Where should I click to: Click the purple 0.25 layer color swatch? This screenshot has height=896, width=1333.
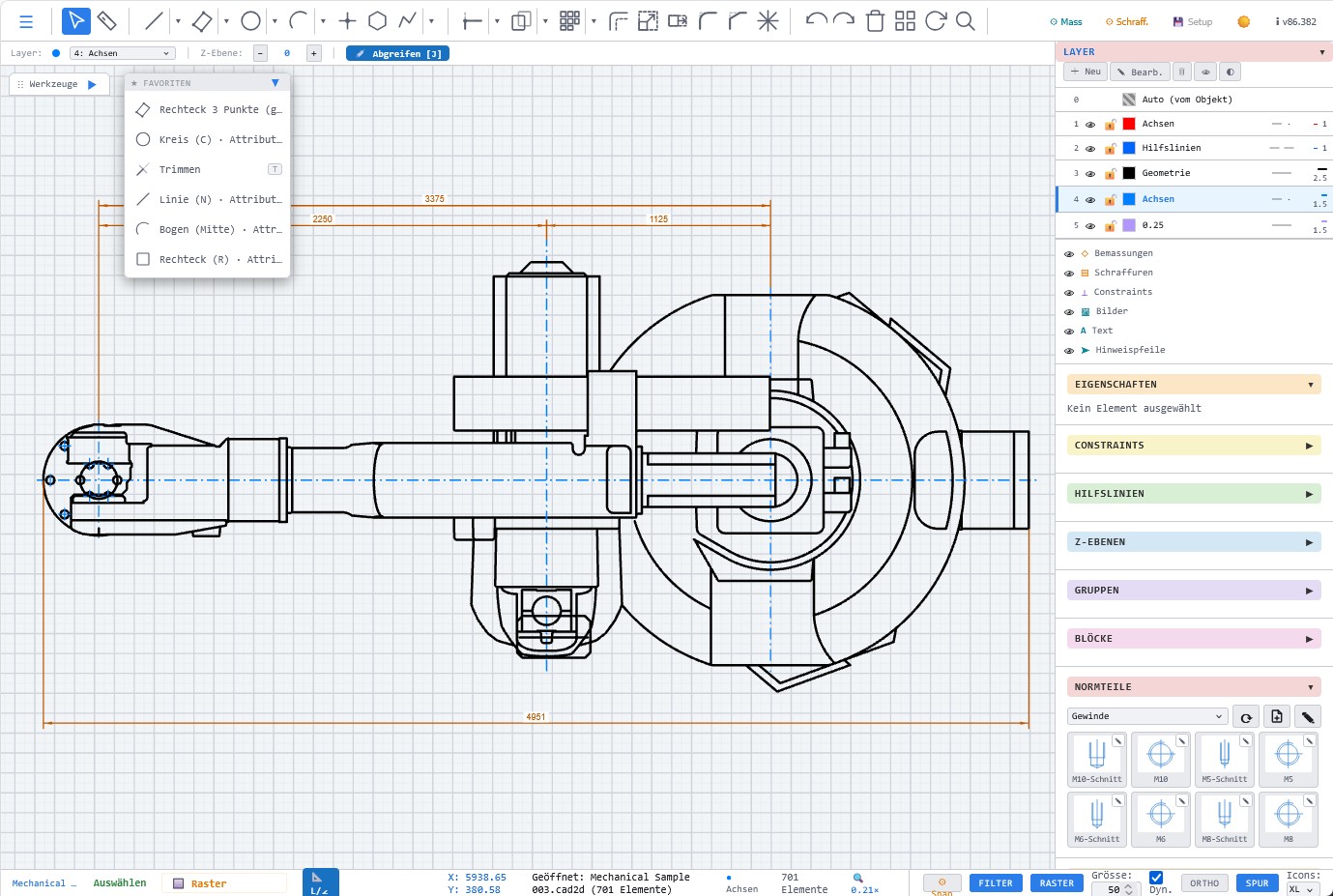pyautogui.click(x=1129, y=225)
